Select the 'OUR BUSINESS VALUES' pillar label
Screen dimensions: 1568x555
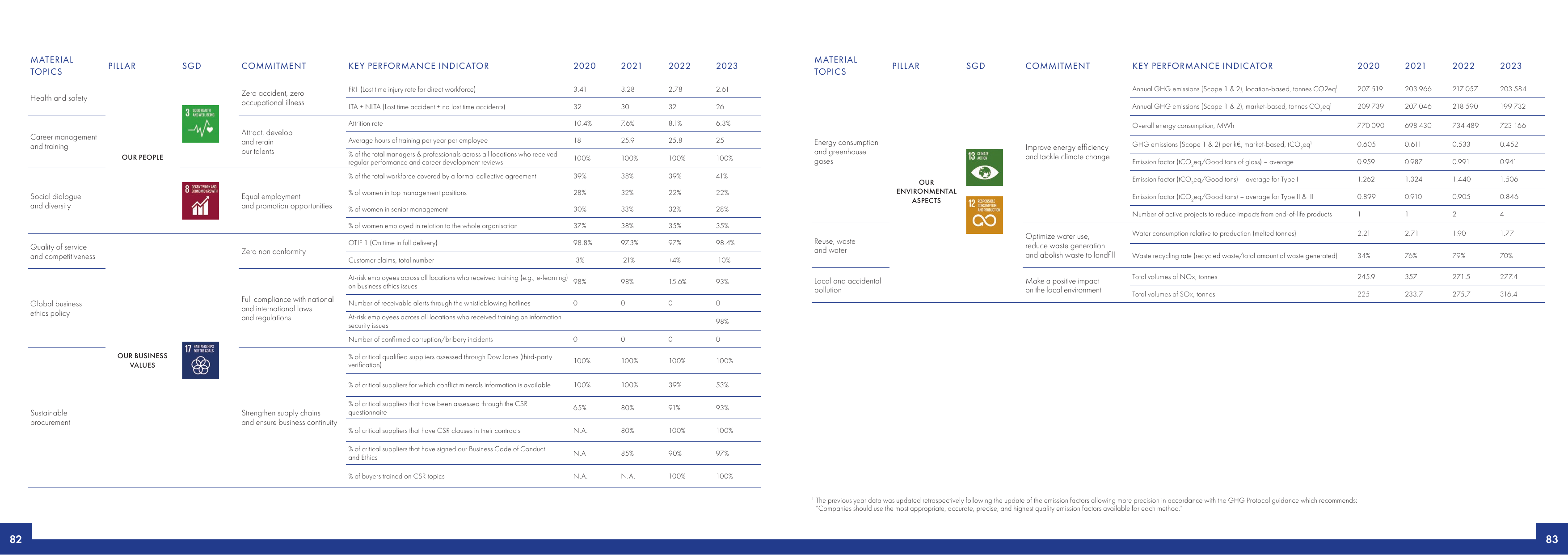143,360
